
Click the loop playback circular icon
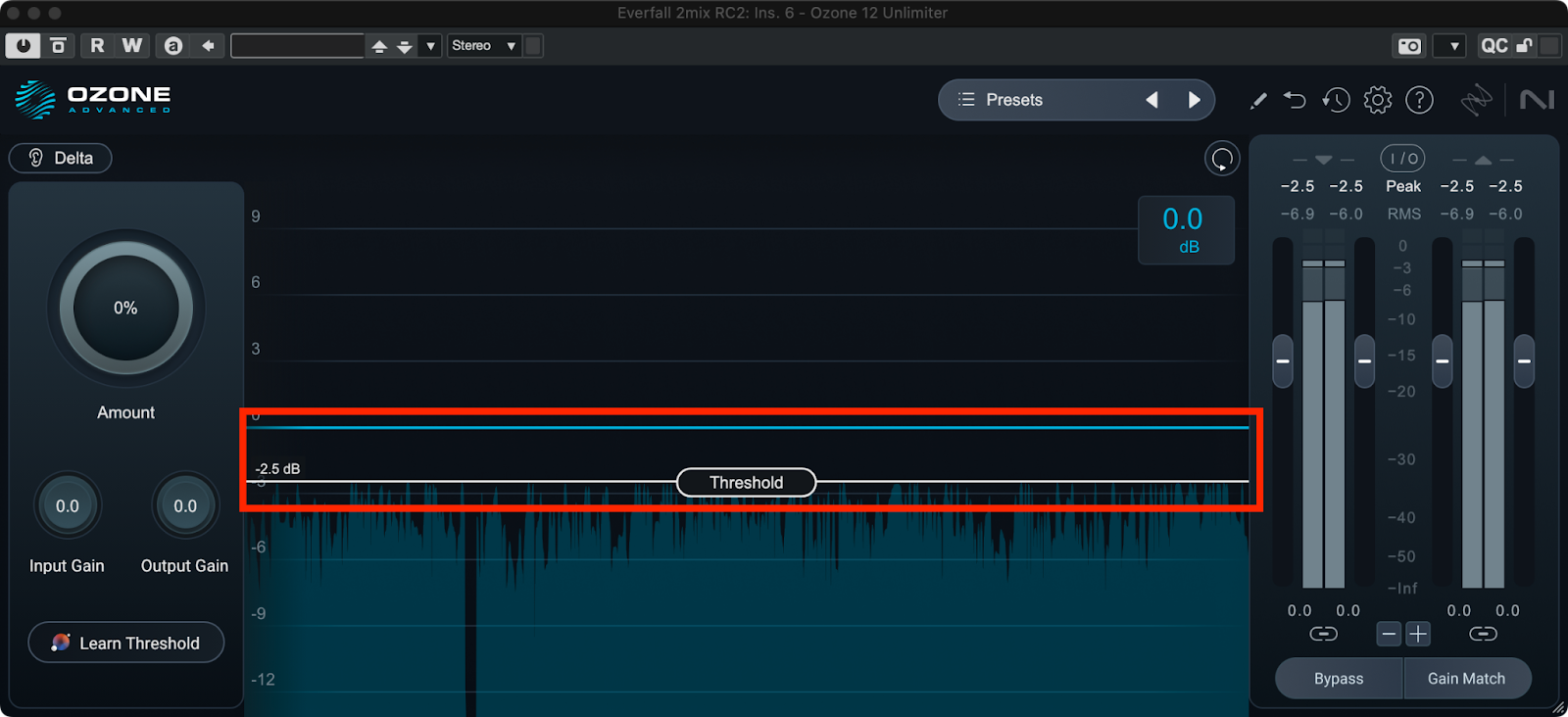tap(1222, 159)
